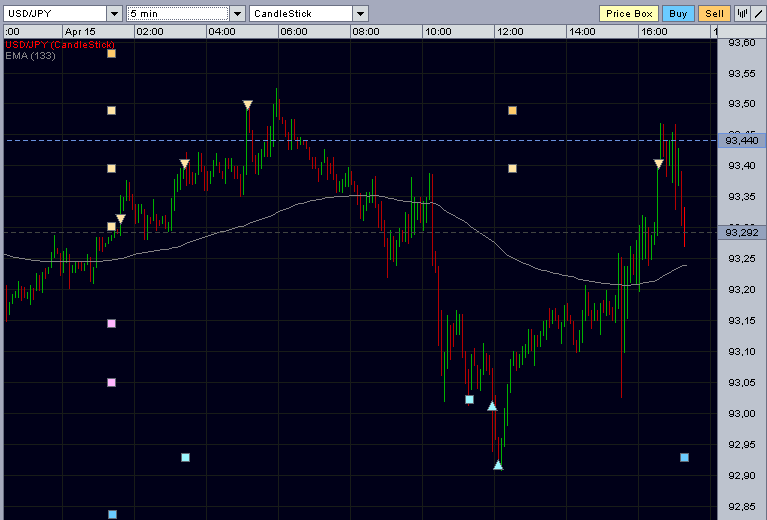Click the USD/JPY symbol field
767x520 pixels.
pos(55,14)
